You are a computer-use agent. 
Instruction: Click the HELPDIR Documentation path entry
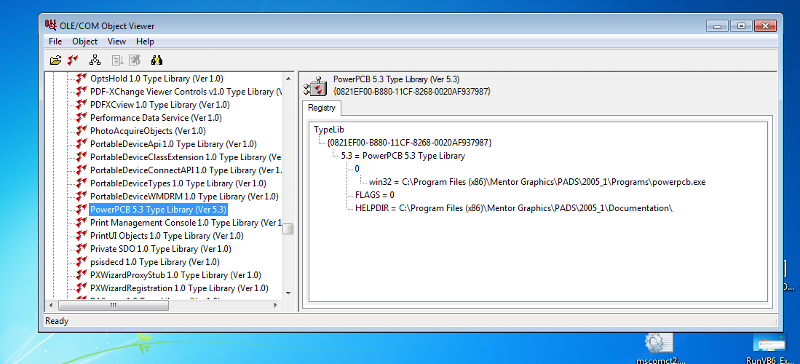coord(514,208)
